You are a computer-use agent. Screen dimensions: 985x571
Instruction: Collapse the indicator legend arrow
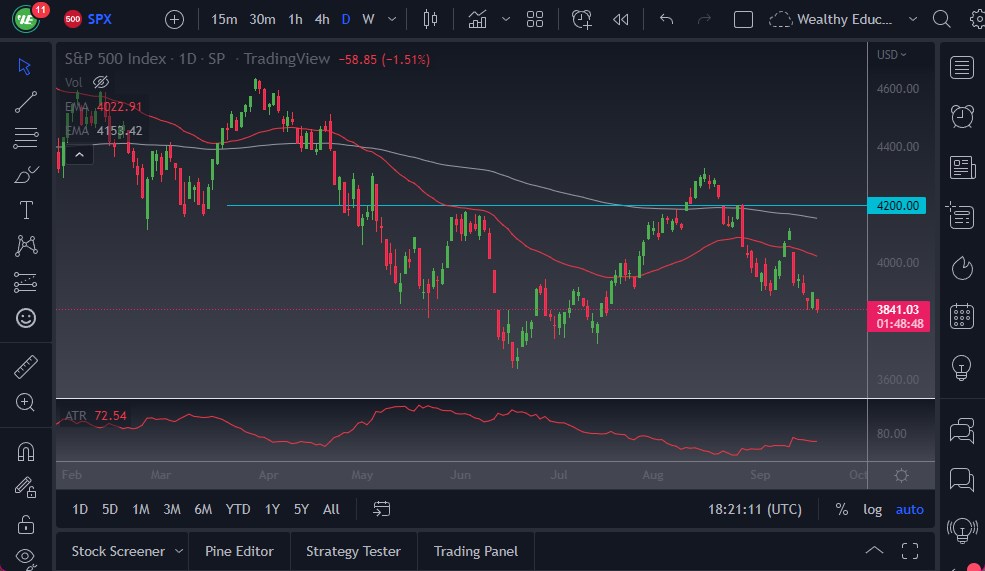(x=79, y=154)
